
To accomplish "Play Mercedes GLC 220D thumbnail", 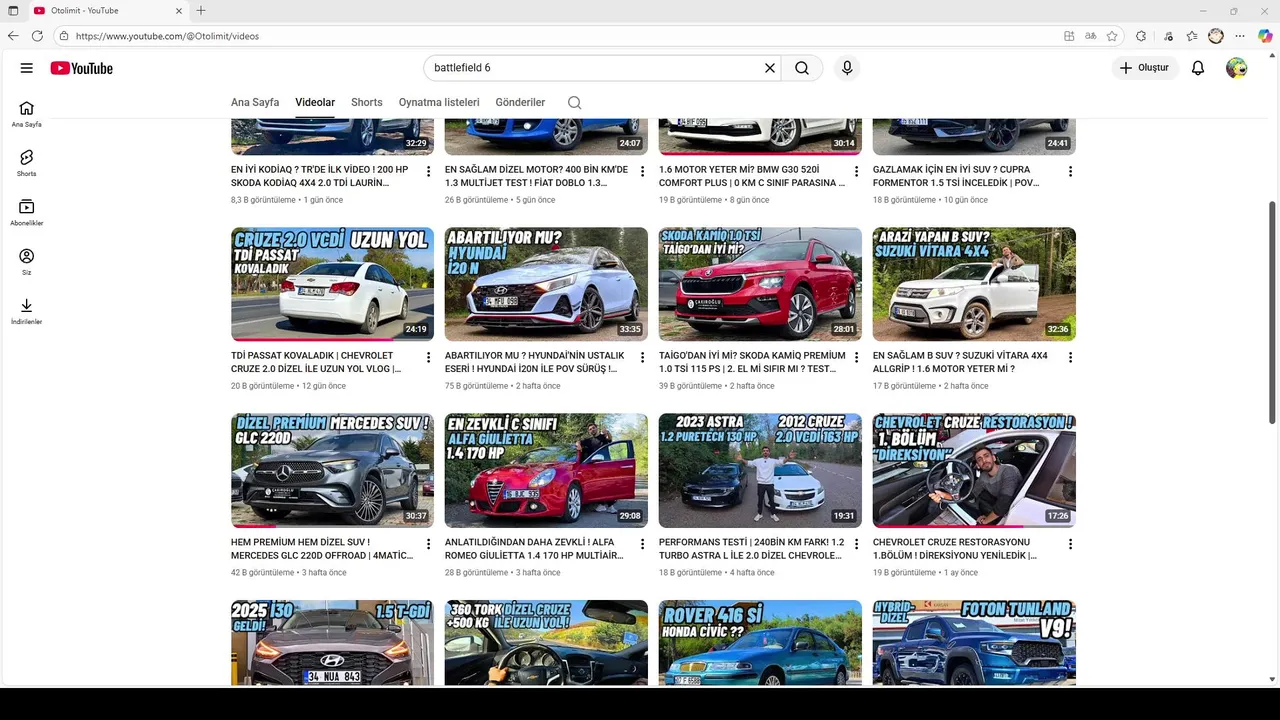I will (x=332, y=470).
